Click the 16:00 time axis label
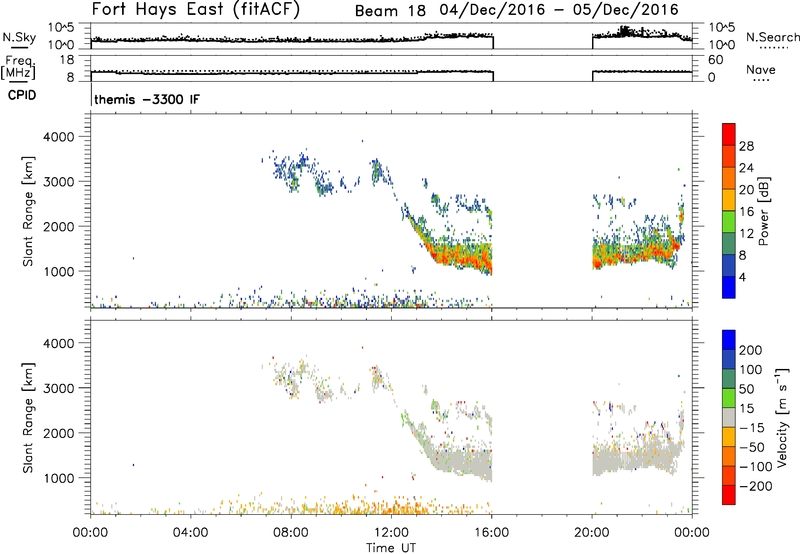This screenshot has height=554, width=800. 491,533
